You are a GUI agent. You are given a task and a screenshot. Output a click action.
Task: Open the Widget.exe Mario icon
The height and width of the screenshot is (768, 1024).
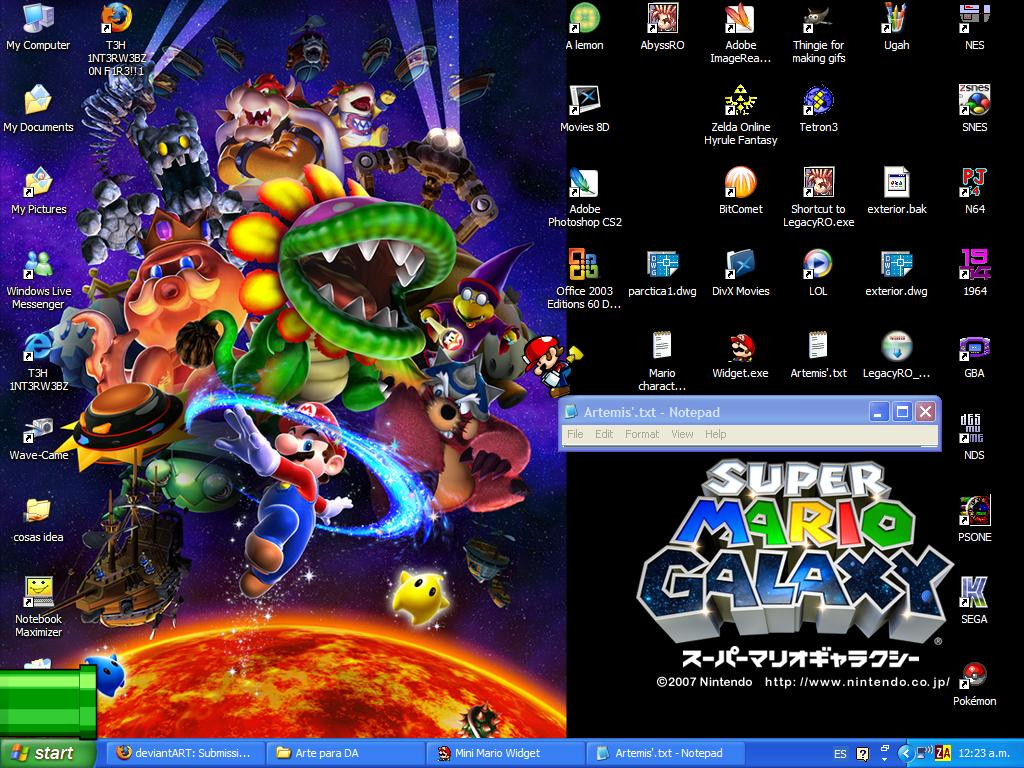pyautogui.click(x=740, y=347)
